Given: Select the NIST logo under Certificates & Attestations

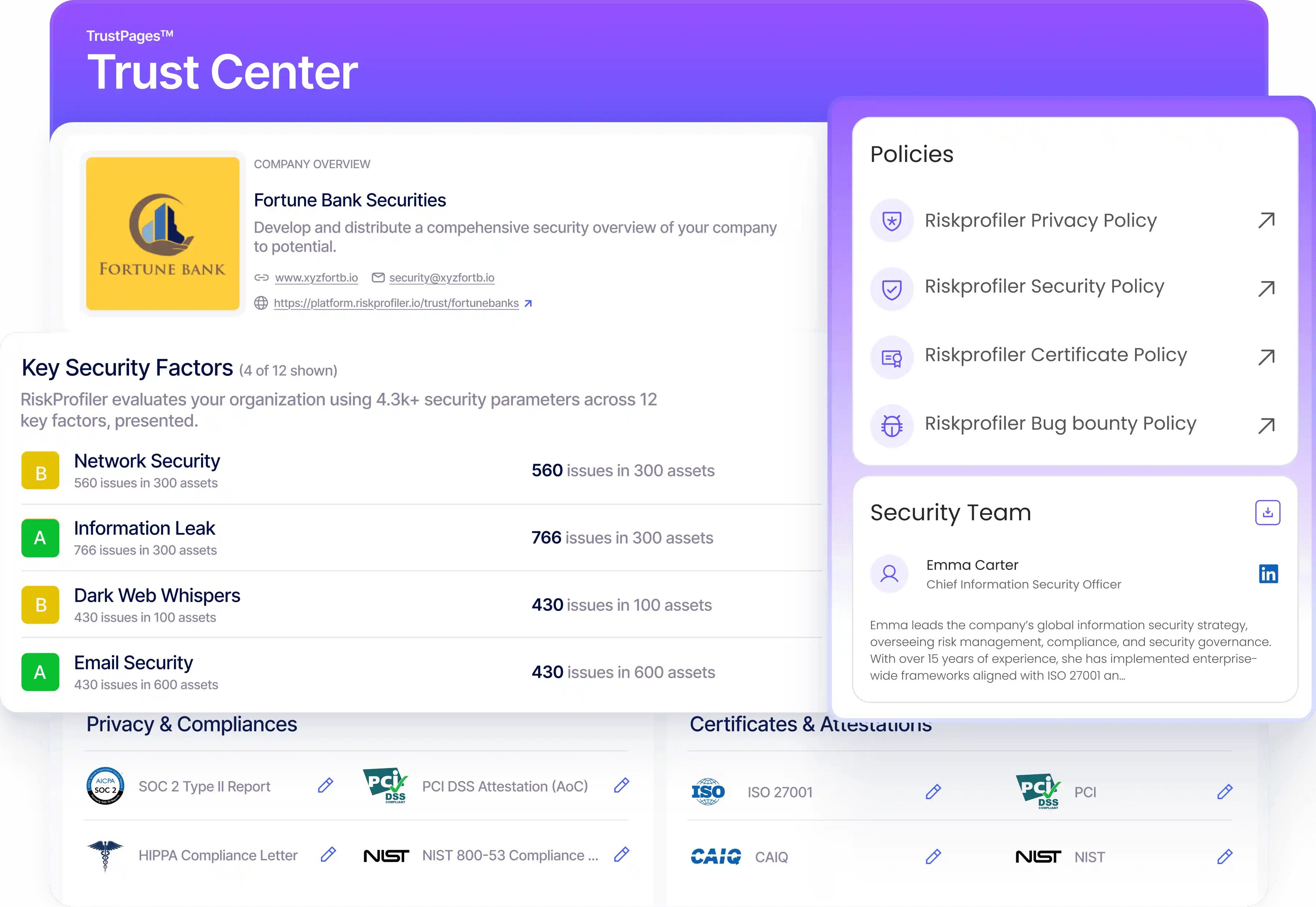Looking at the screenshot, I should (1039, 857).
